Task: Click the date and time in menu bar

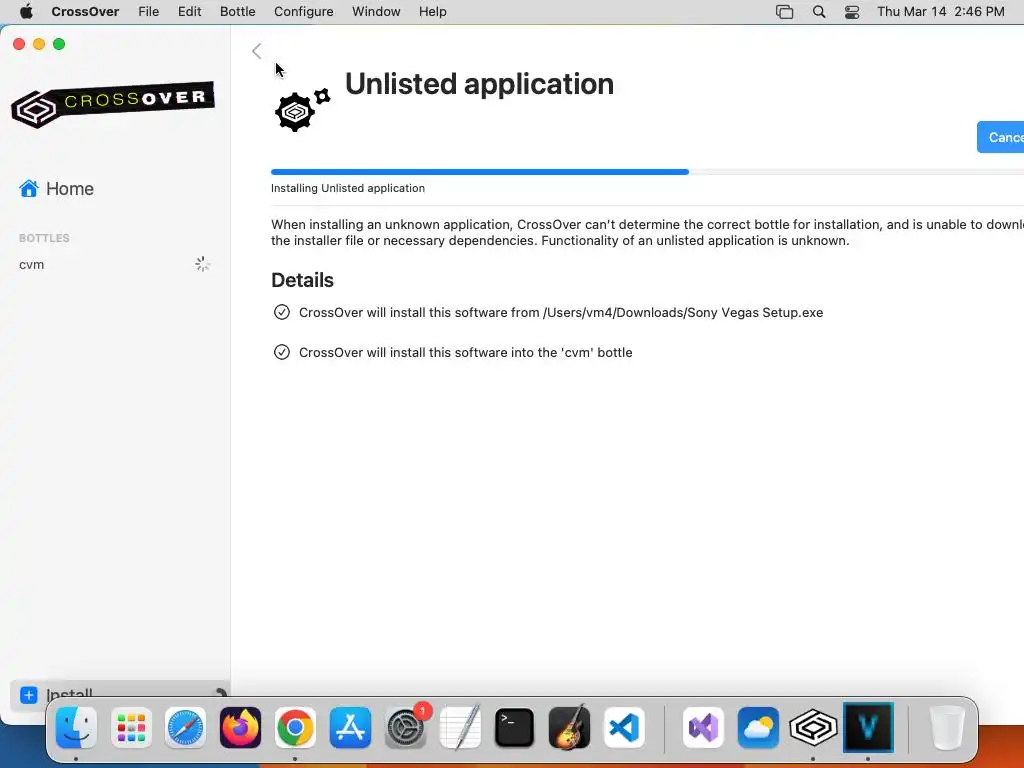Action: coord(940,12)
